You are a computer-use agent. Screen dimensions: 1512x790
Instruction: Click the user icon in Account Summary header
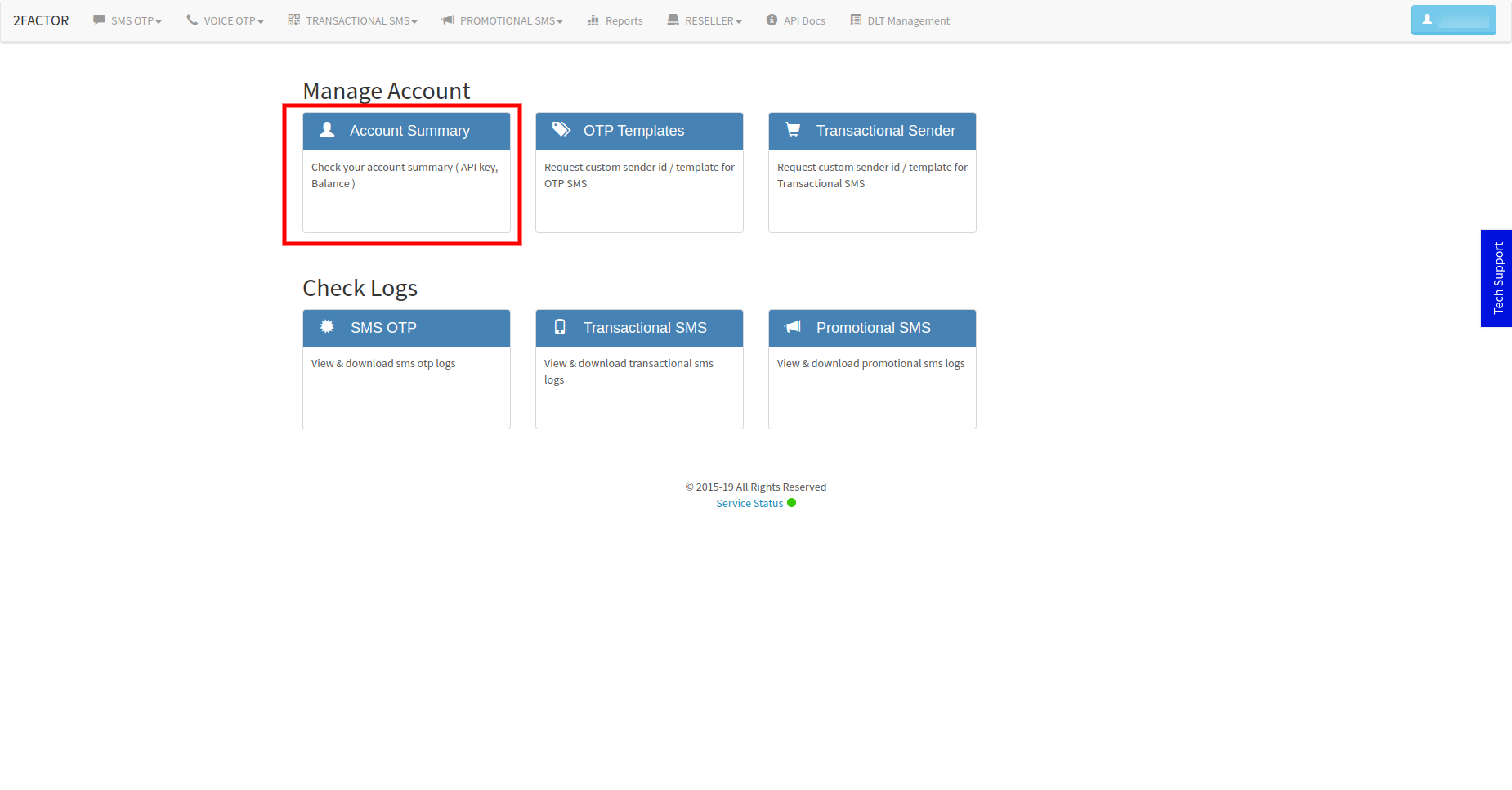pyautogui.click(x=327, y=129)
